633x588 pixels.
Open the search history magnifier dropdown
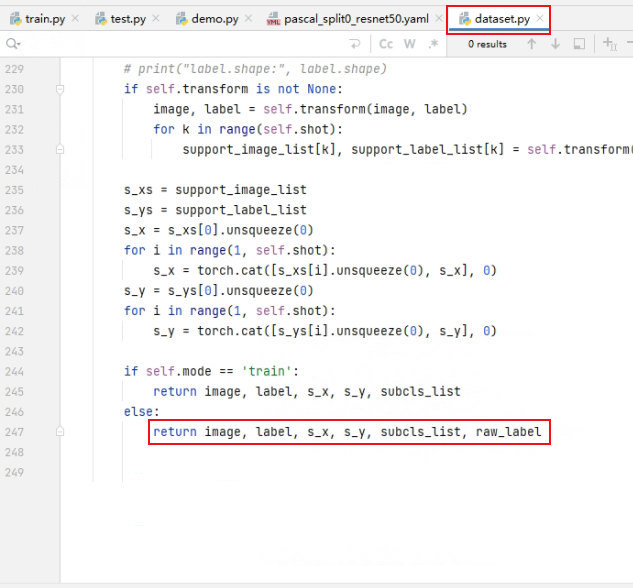click(x=13, y=44)
